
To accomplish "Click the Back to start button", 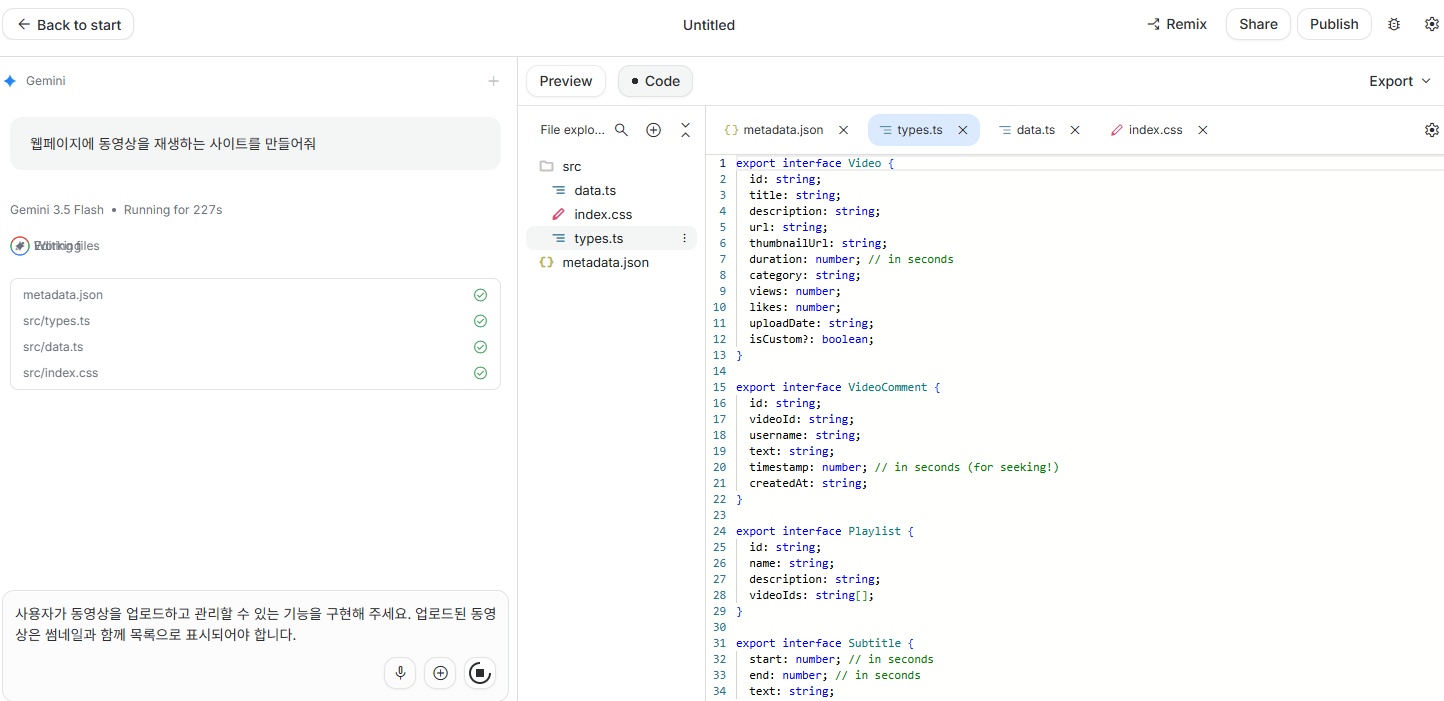I will point(69,24).
